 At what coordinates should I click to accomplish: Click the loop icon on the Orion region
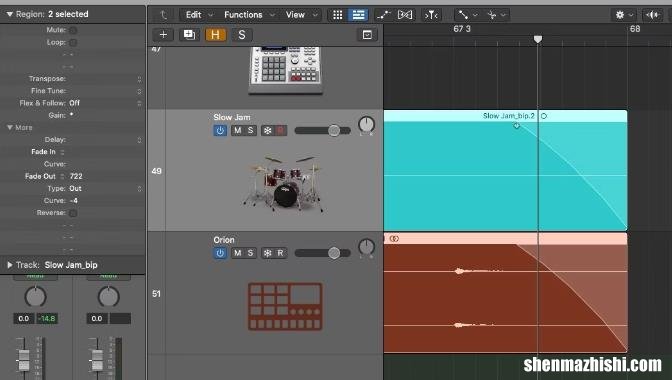(x=394, y=239)
